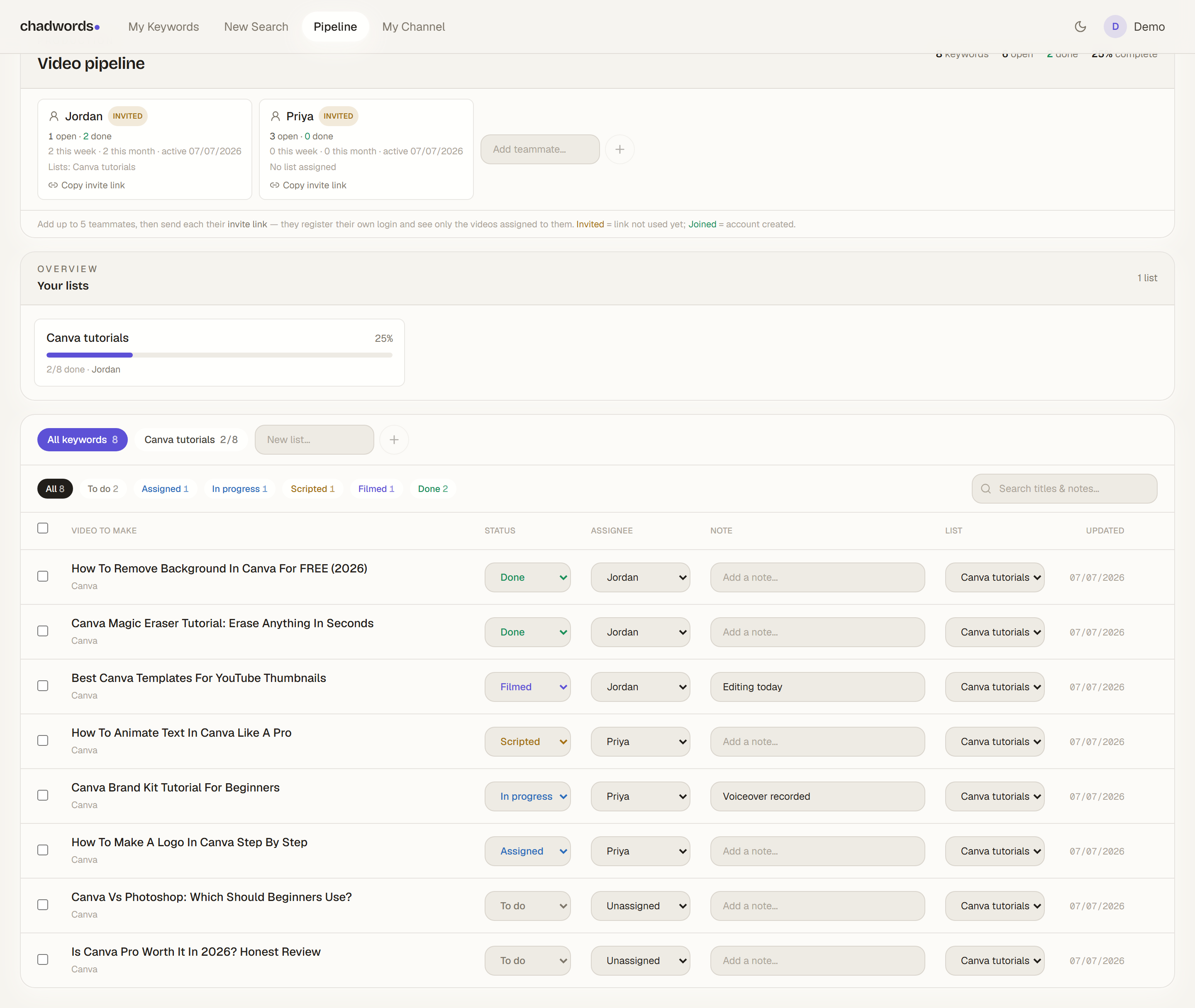Screen dimensions: 1195x1008
Task: Click the invite link text in help note
Action: [x=247, y=224]
